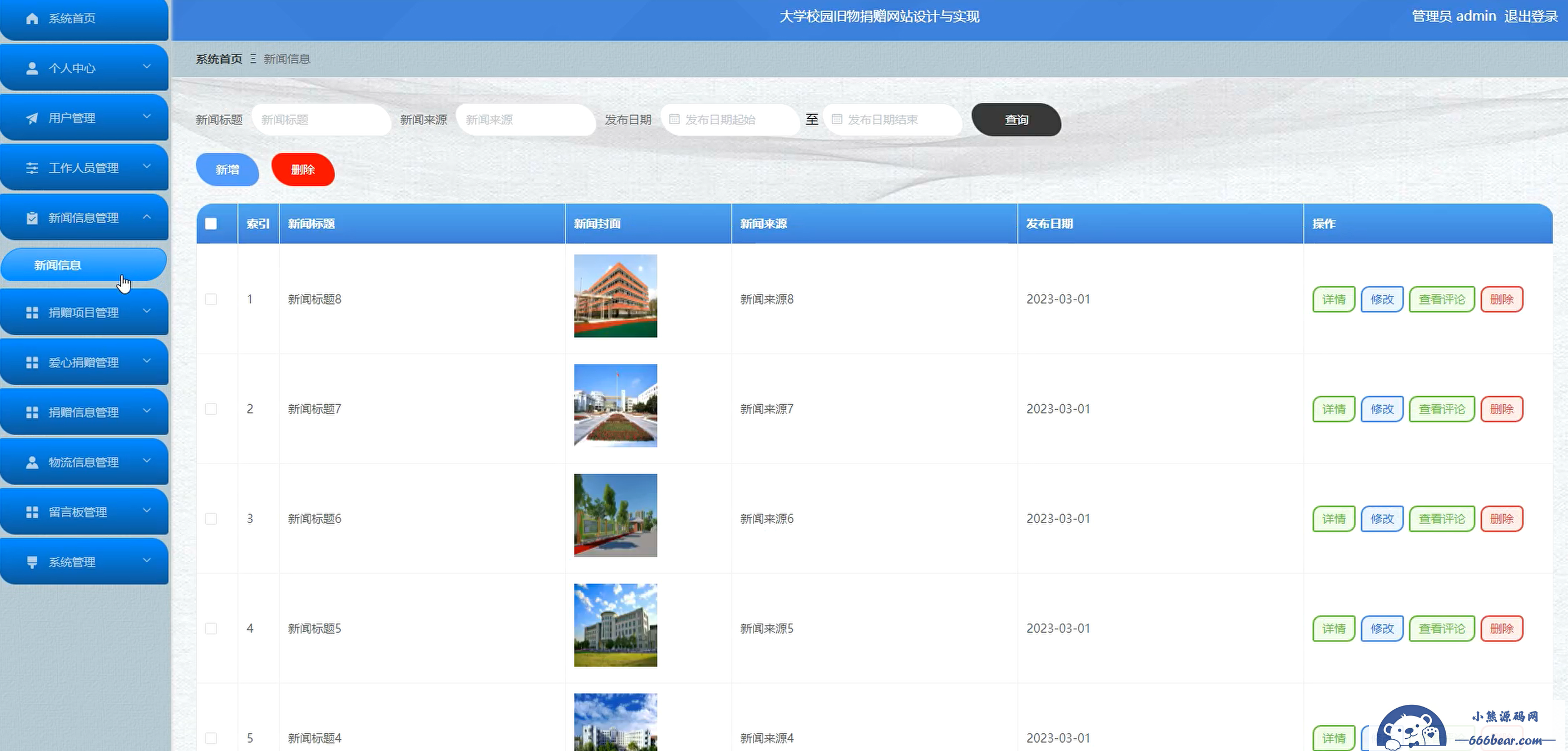Click the home icon beside 系统首页
Image resolution: width=1568 pixels, height=751 pixels.
click(32, 18)
